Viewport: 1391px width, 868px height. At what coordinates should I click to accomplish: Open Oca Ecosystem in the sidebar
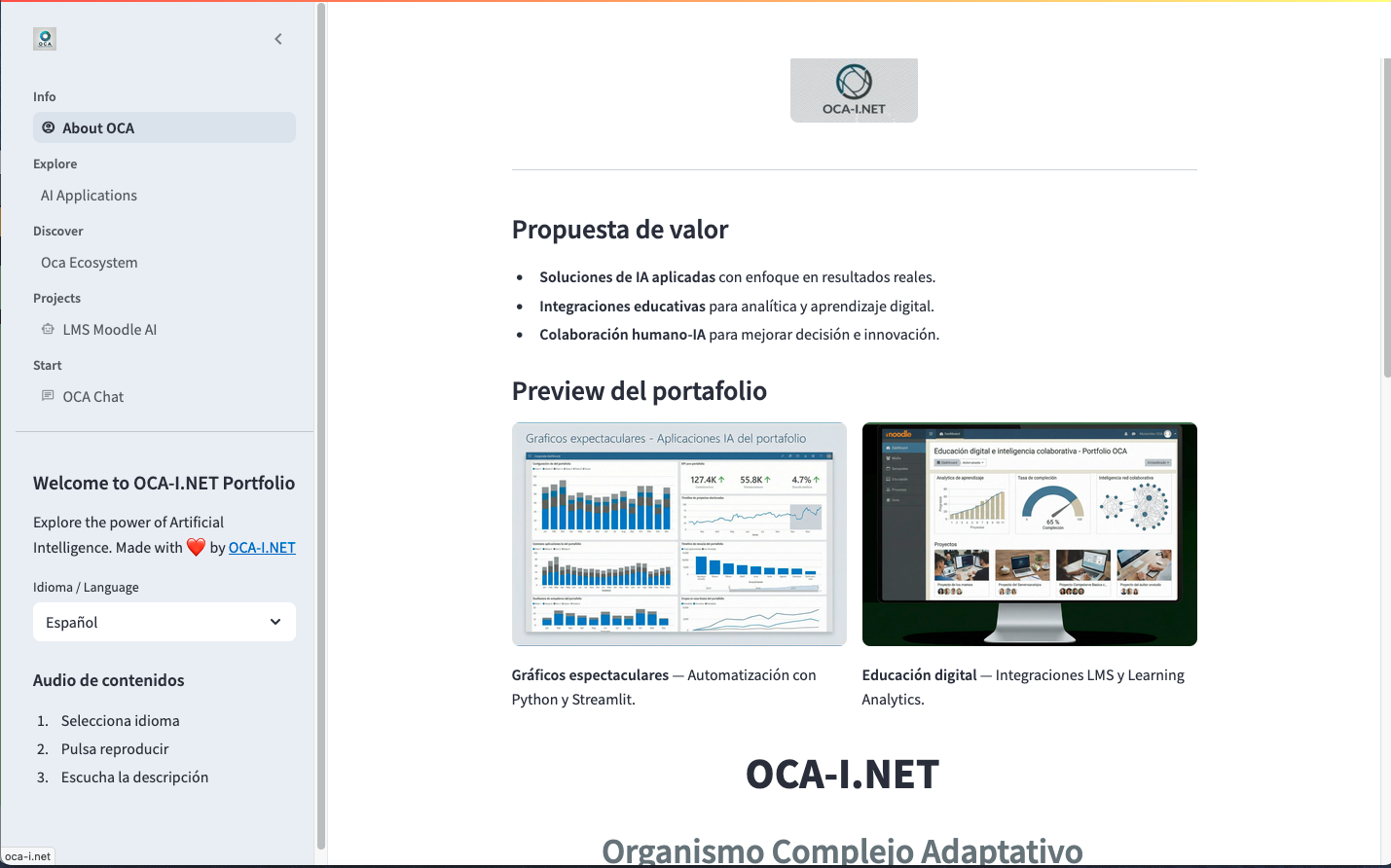click(90, 263)
